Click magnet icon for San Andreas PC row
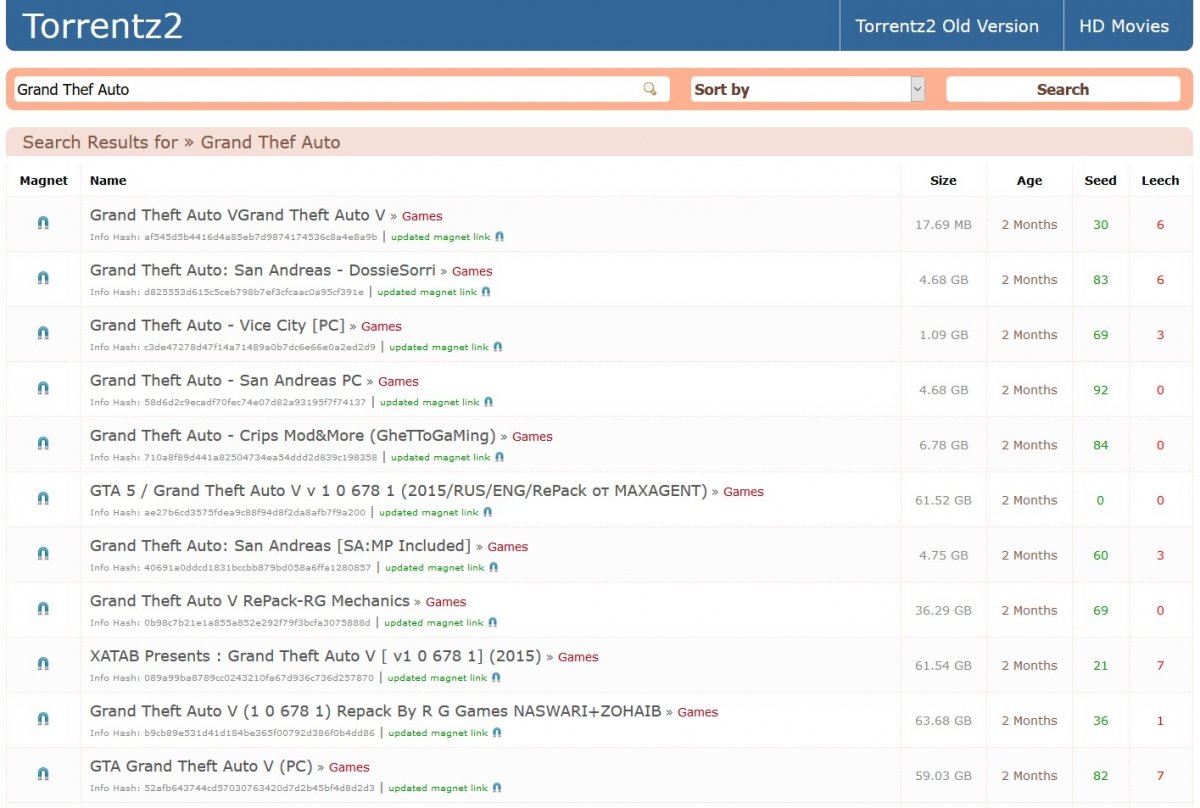The image size is (1200, 808). click(x=43, y=389)
